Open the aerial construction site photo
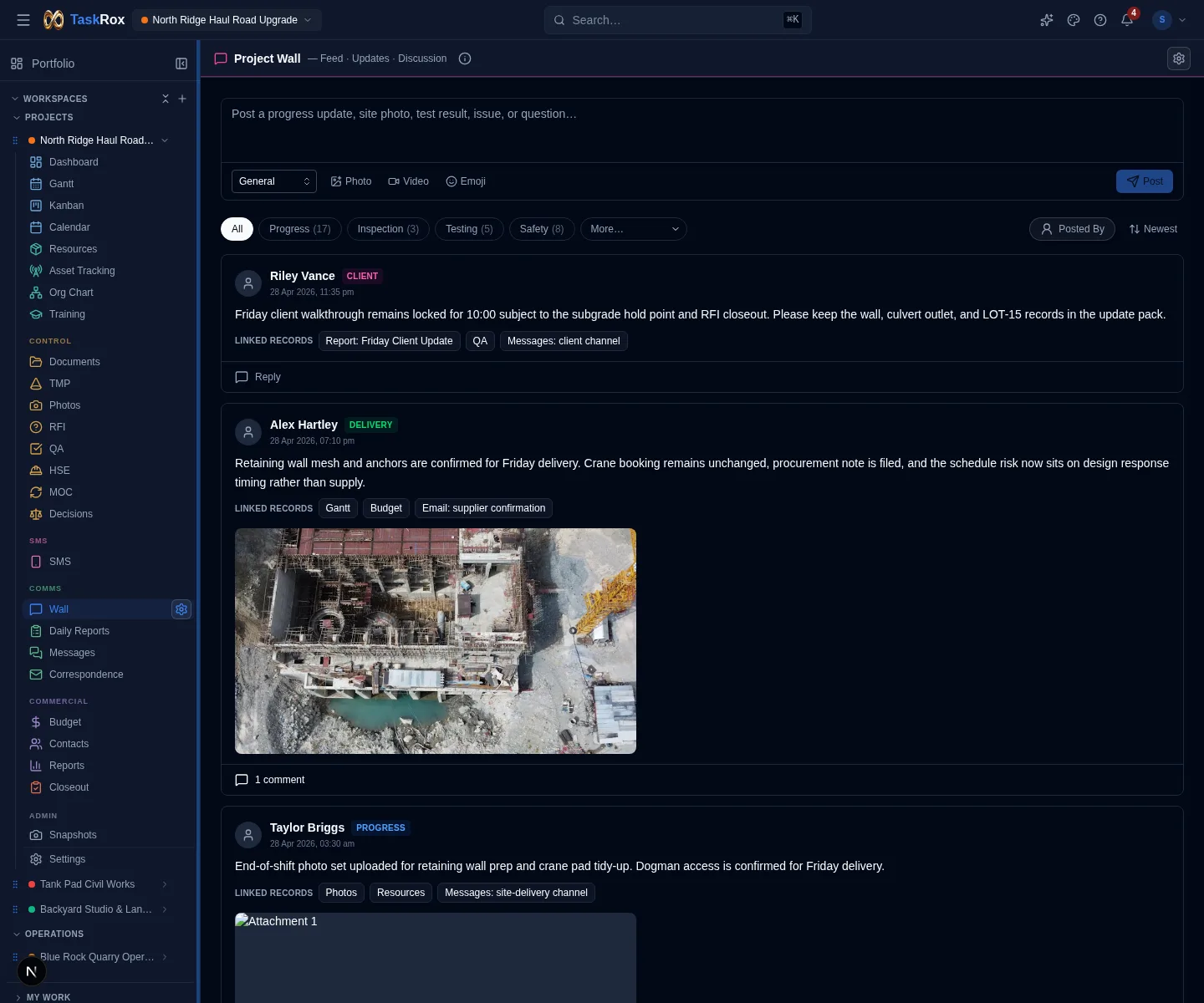 click(x=436, y=641)
